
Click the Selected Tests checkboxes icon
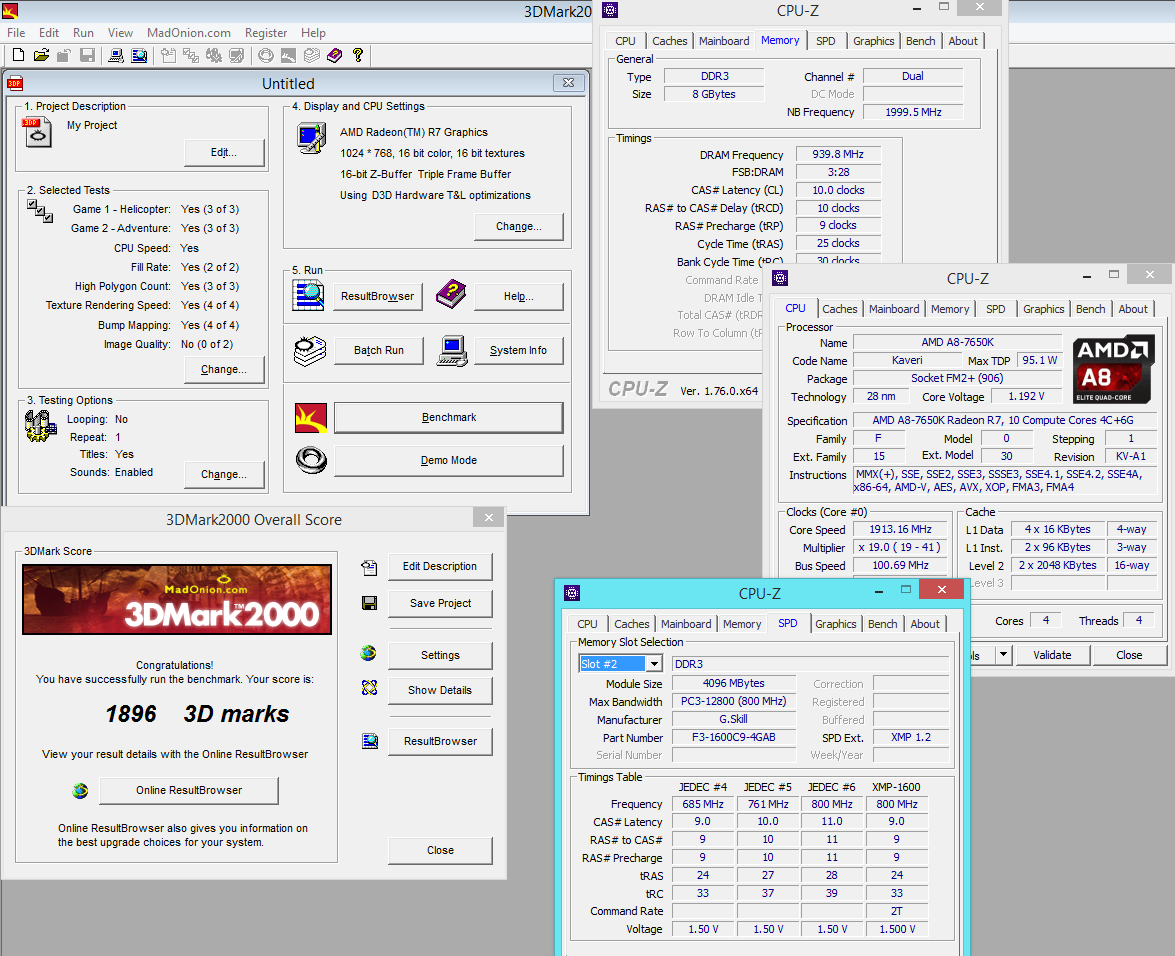click(39, 211)
